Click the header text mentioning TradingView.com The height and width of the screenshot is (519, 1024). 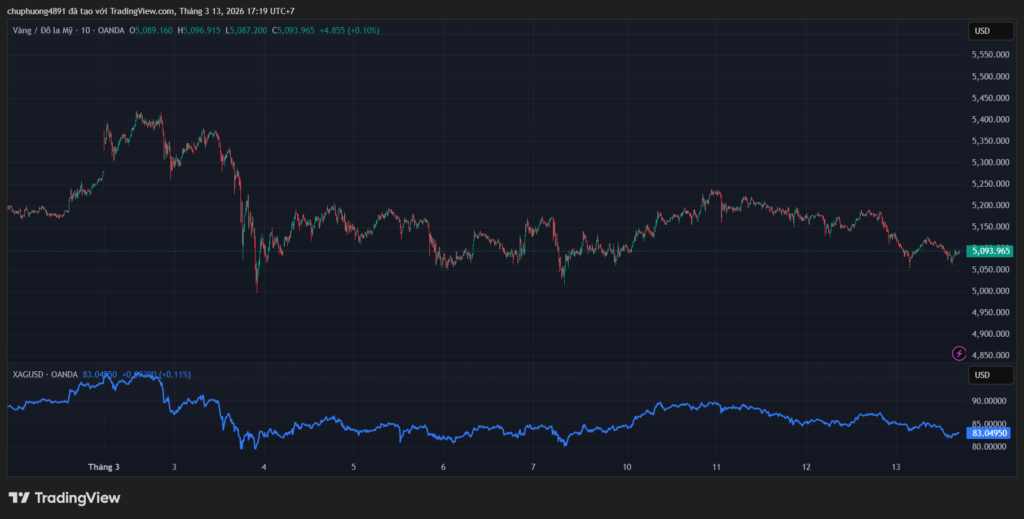(x=150, y=11)
